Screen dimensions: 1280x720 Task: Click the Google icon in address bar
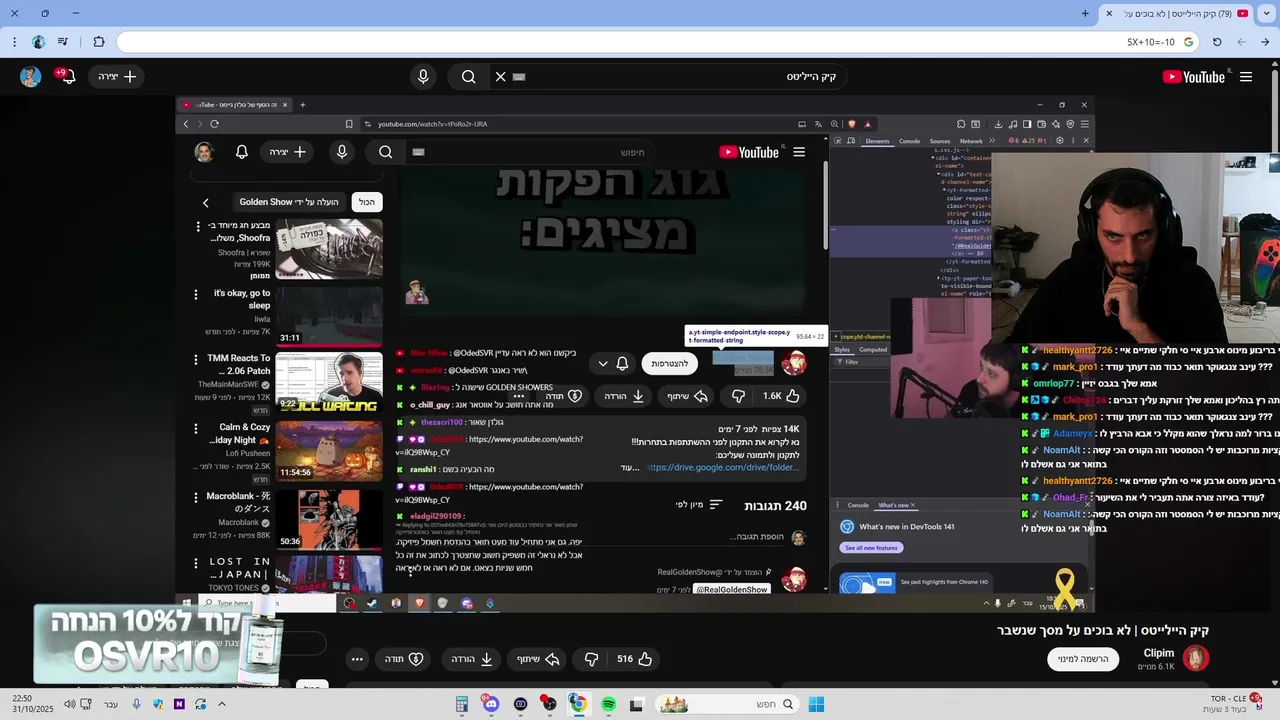click(1188, 42)
